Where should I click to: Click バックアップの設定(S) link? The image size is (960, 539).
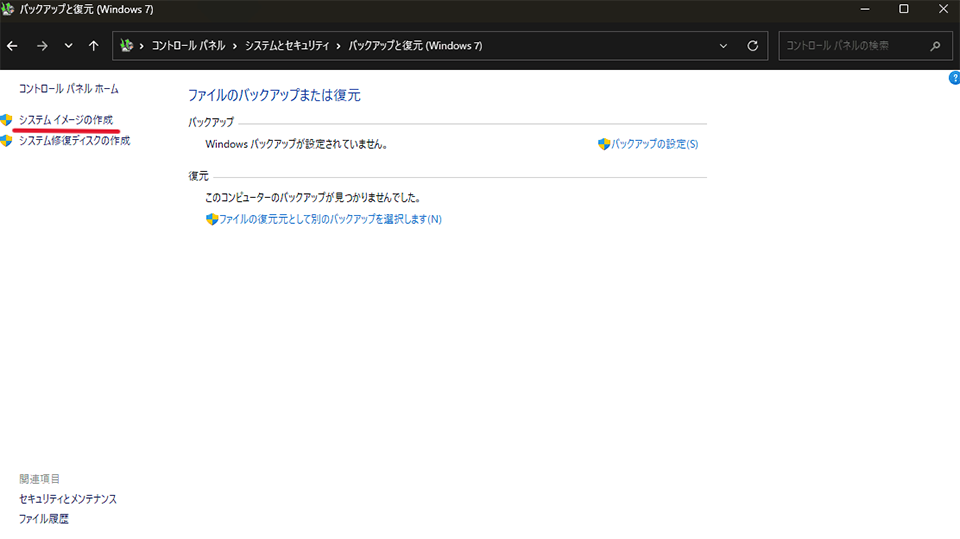tap(654, 144)
